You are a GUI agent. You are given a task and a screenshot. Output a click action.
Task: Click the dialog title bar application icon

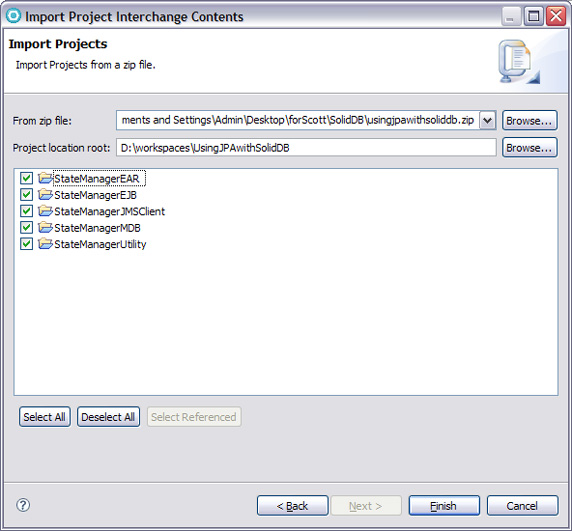click(x=13, y=16)
